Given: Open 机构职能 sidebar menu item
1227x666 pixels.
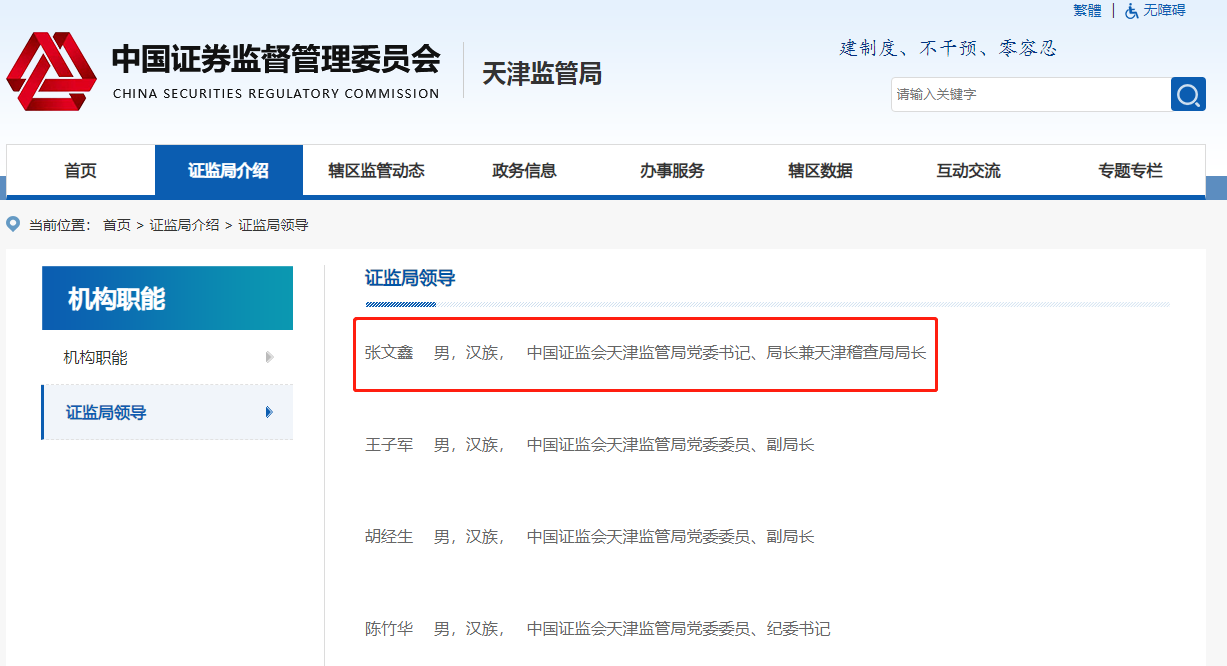Looking at the screenshot, I should click(x=167, y=357).
